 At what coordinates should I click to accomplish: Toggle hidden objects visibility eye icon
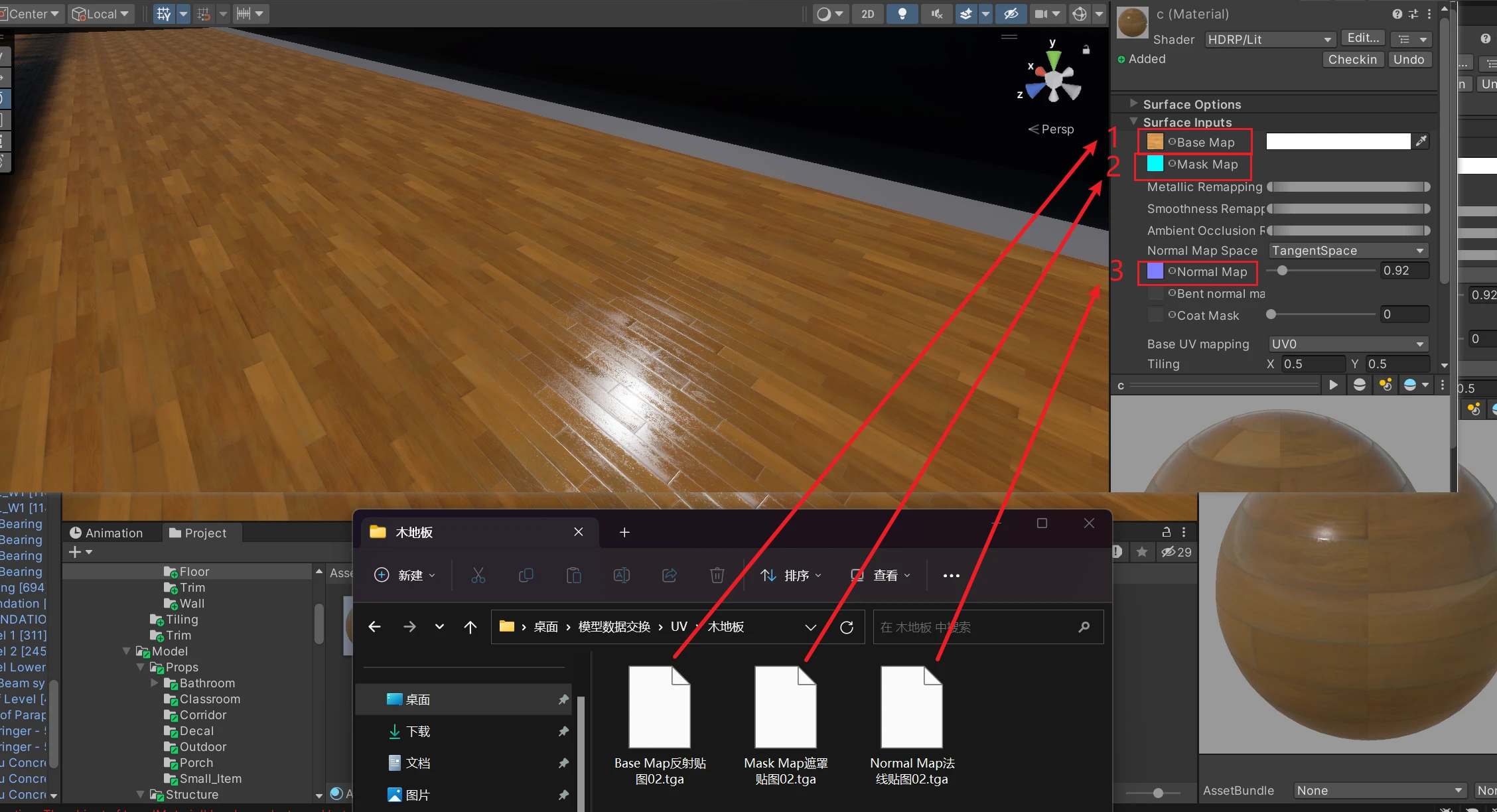1011,13
